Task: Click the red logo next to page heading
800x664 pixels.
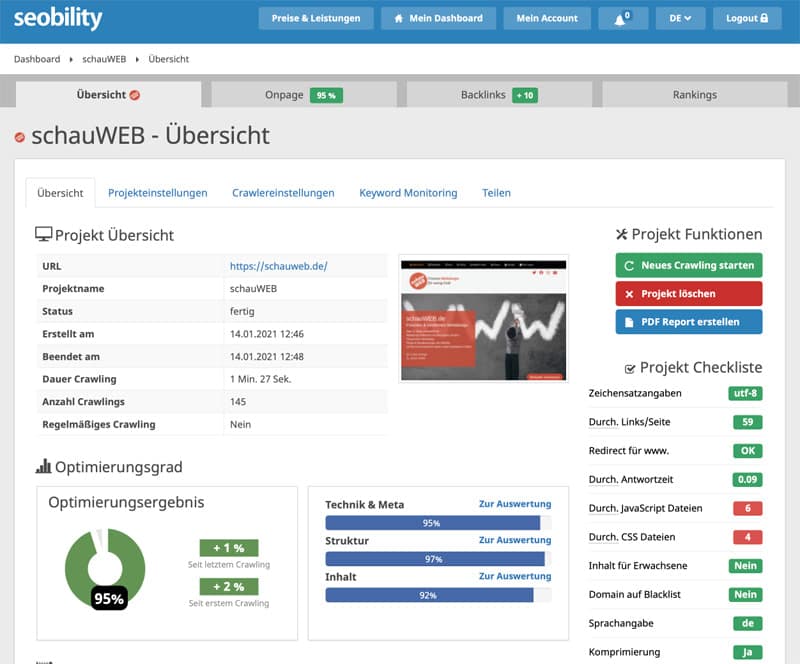Action: [19, 137]
